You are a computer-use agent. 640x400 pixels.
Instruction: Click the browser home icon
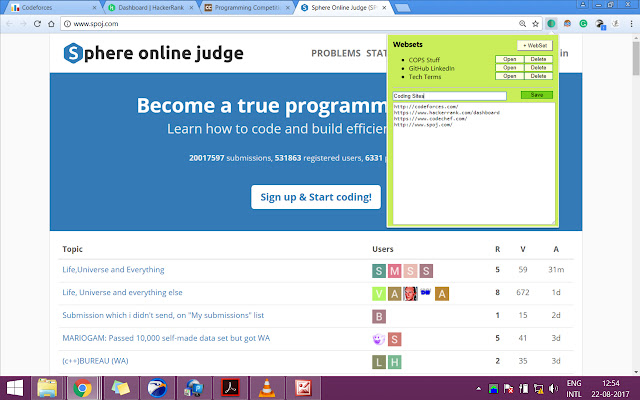tap(51, 24)
